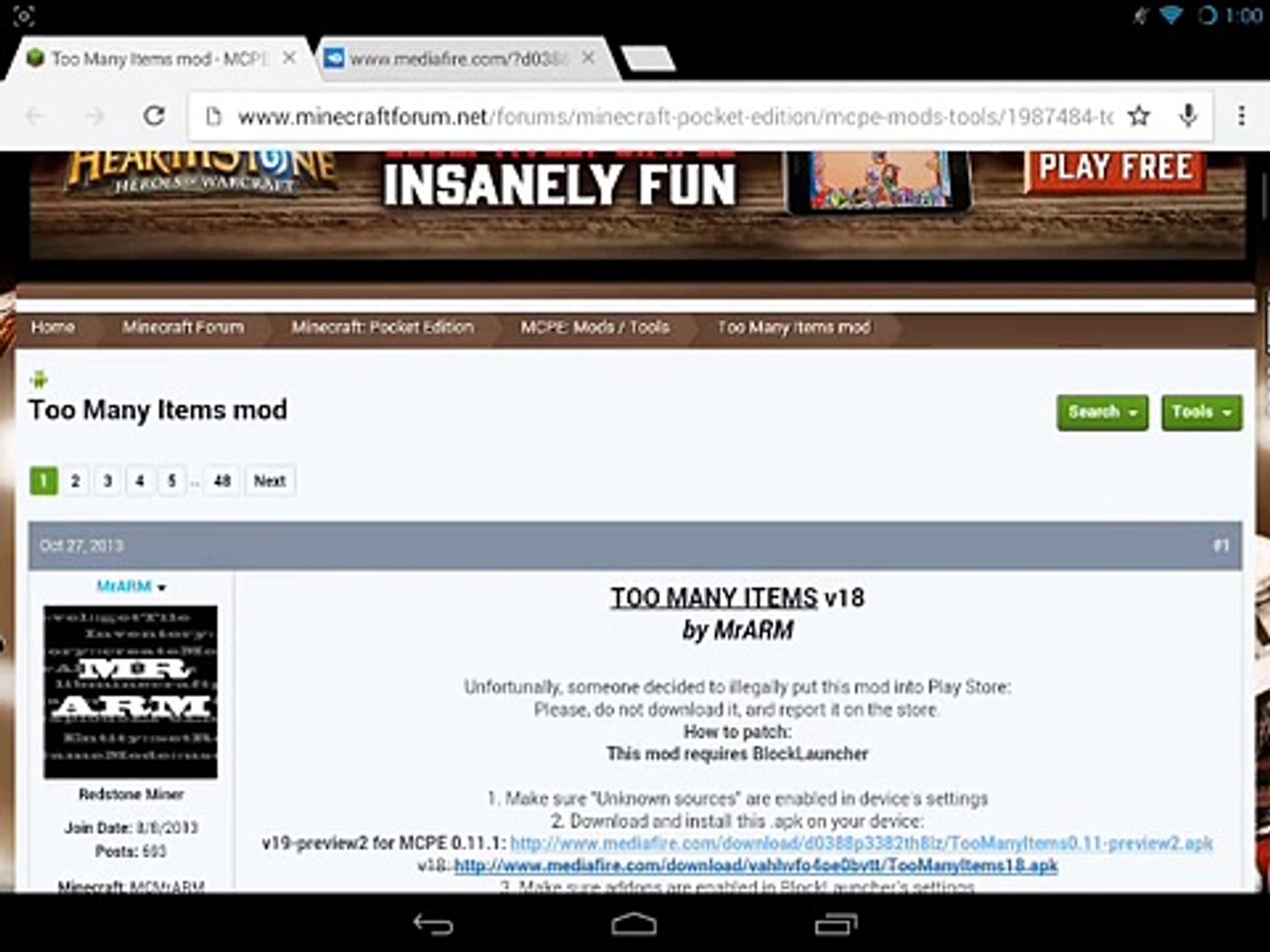Tap the voice search microphone icon

[1188, 115]
